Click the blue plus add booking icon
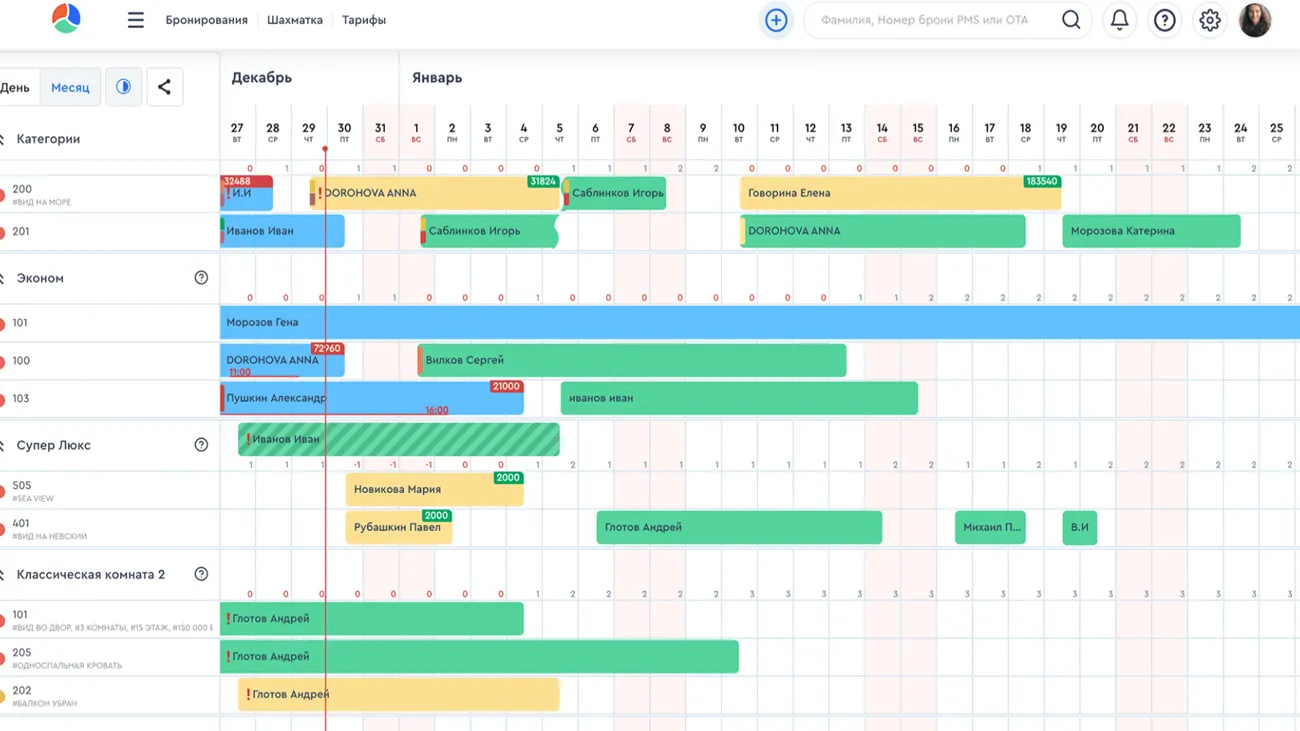 point(776,20)
